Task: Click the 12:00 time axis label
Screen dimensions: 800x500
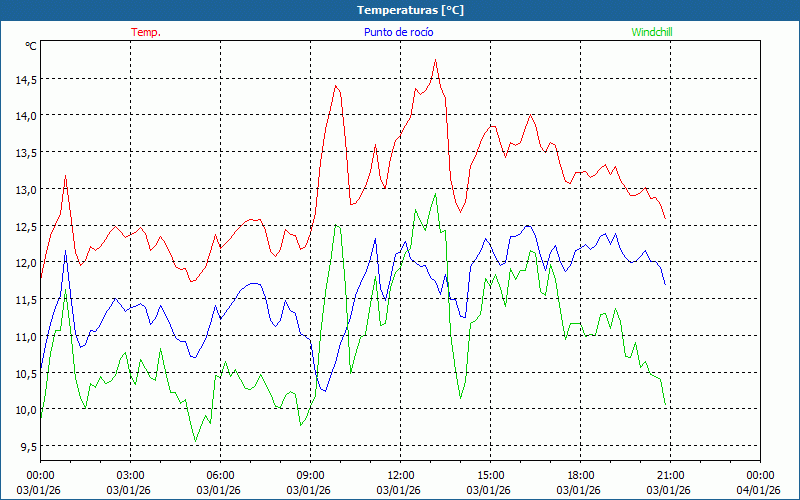Action: click(x=400, y=475)
